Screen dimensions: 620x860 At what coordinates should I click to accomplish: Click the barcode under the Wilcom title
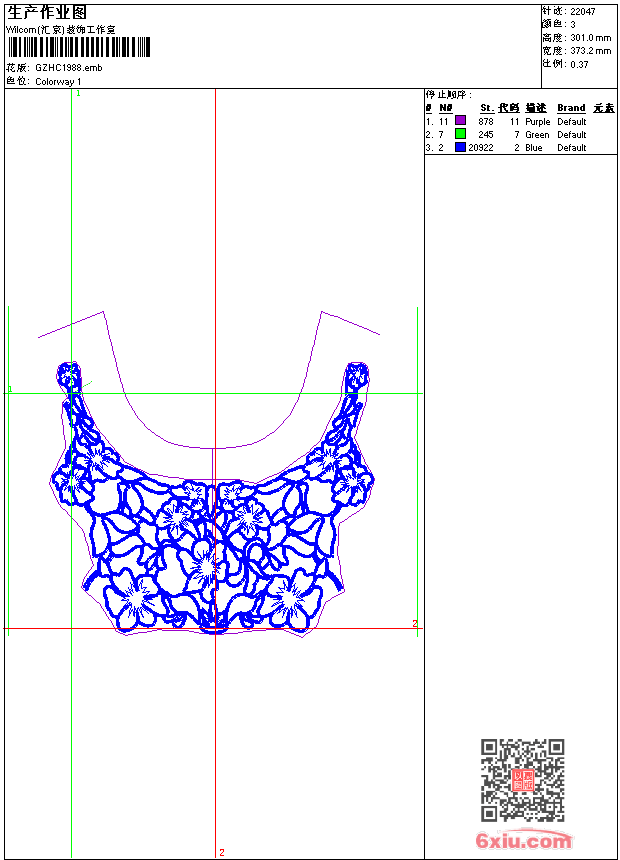pos(79,47)
